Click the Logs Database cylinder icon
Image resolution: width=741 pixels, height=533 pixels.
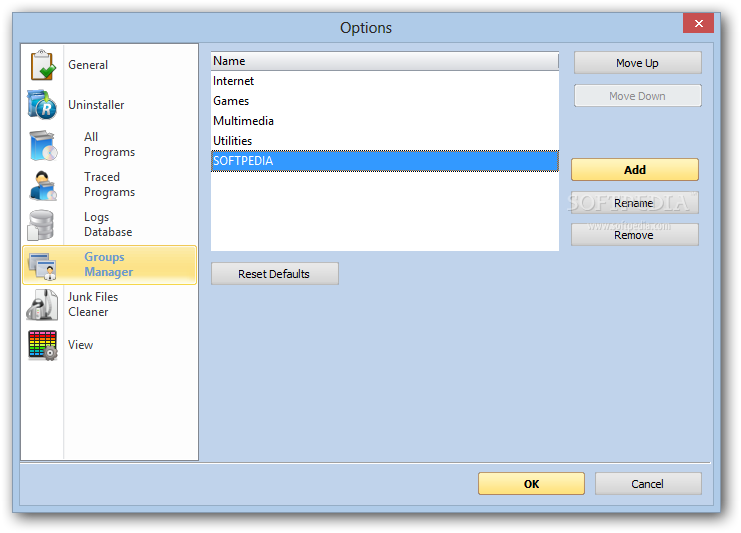coord(41,225)
